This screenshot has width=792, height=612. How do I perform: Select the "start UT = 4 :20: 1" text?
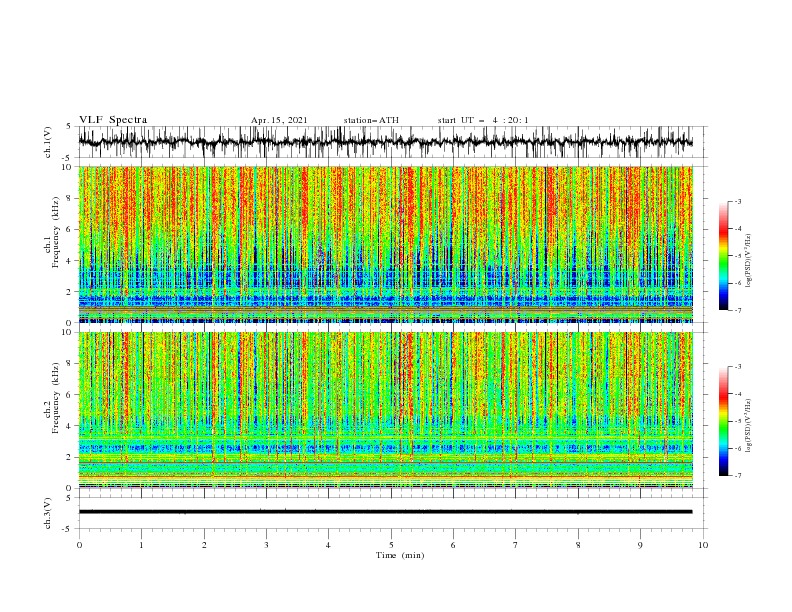pos(483,120)
